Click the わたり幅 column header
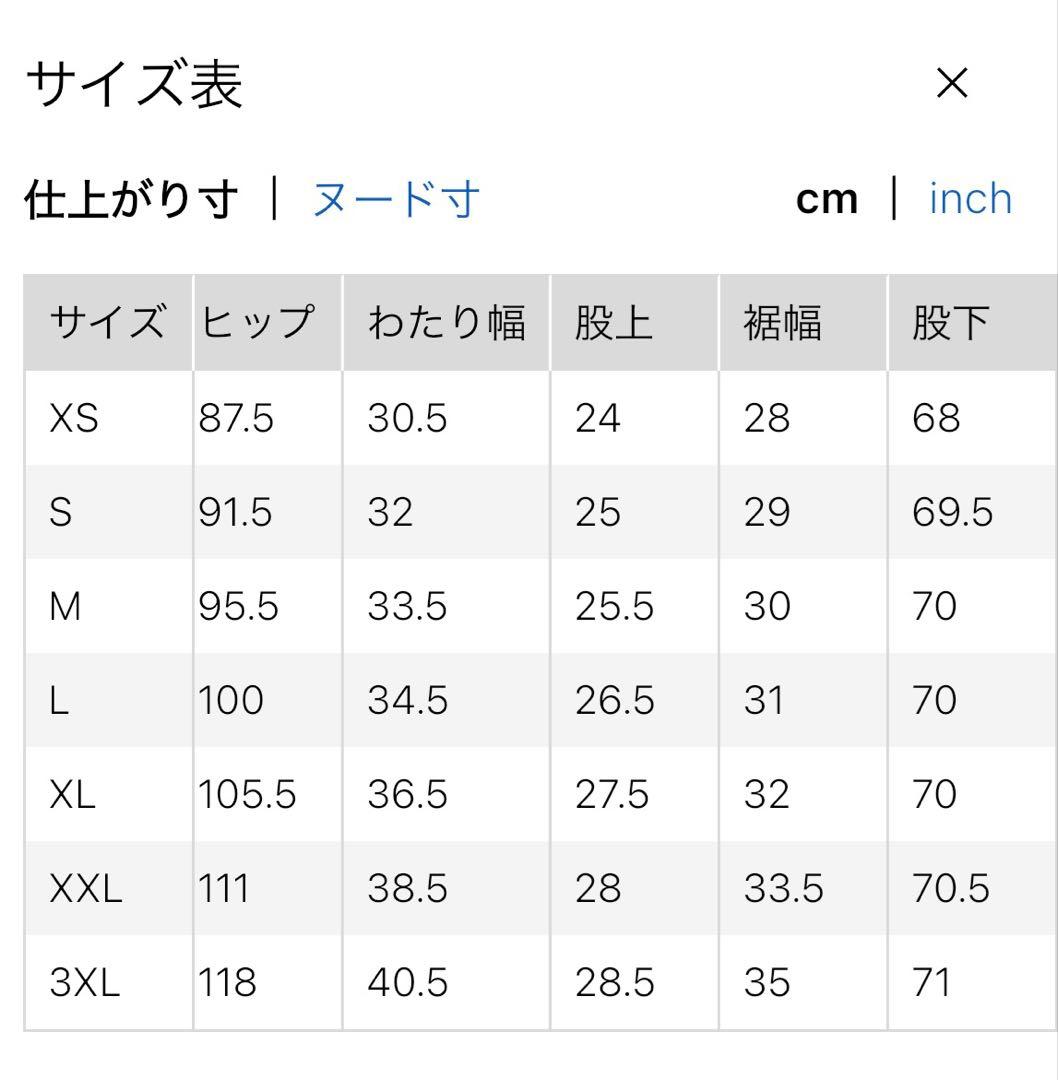The image size is (1058, 1080). (x=446, y=323)
